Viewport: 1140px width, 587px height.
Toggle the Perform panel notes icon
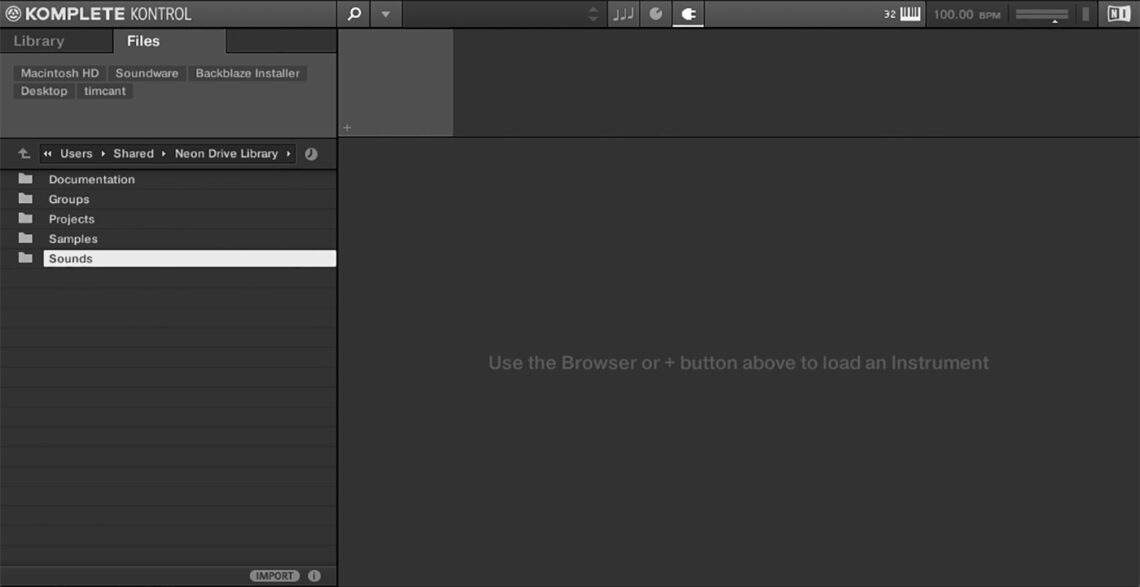pos(623,14)
